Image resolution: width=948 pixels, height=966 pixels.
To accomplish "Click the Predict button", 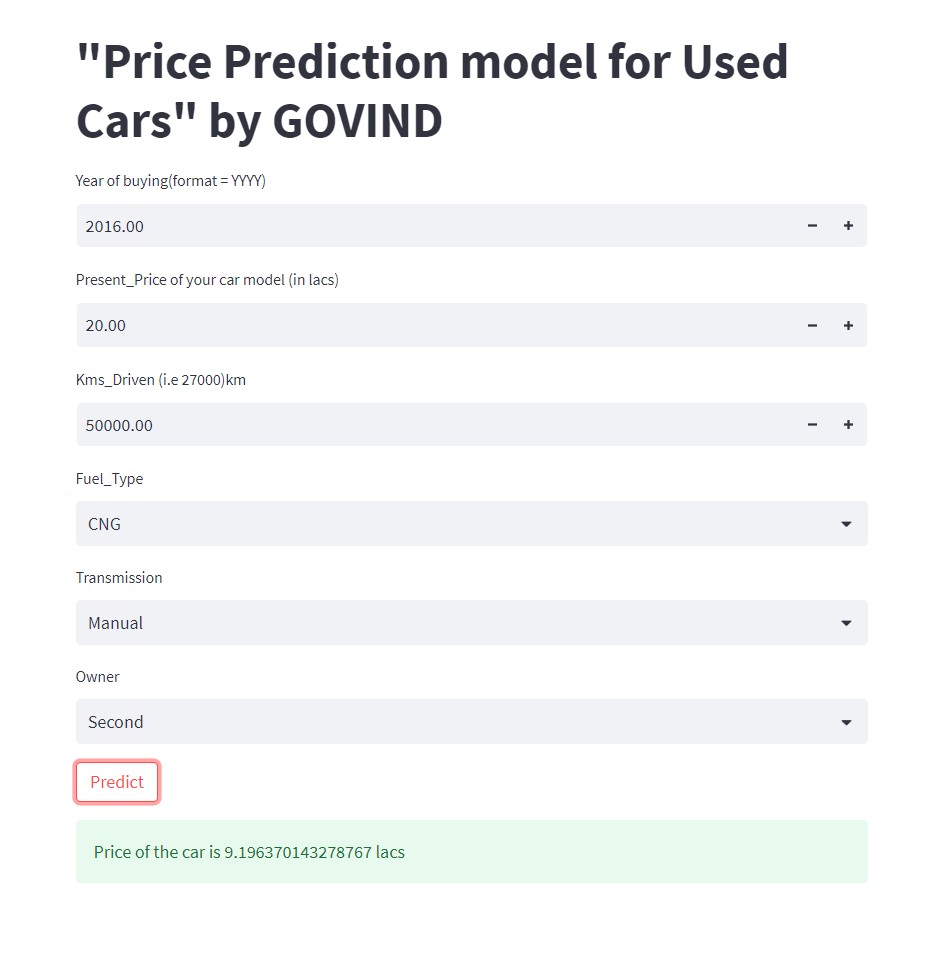I will coord(117,781).
